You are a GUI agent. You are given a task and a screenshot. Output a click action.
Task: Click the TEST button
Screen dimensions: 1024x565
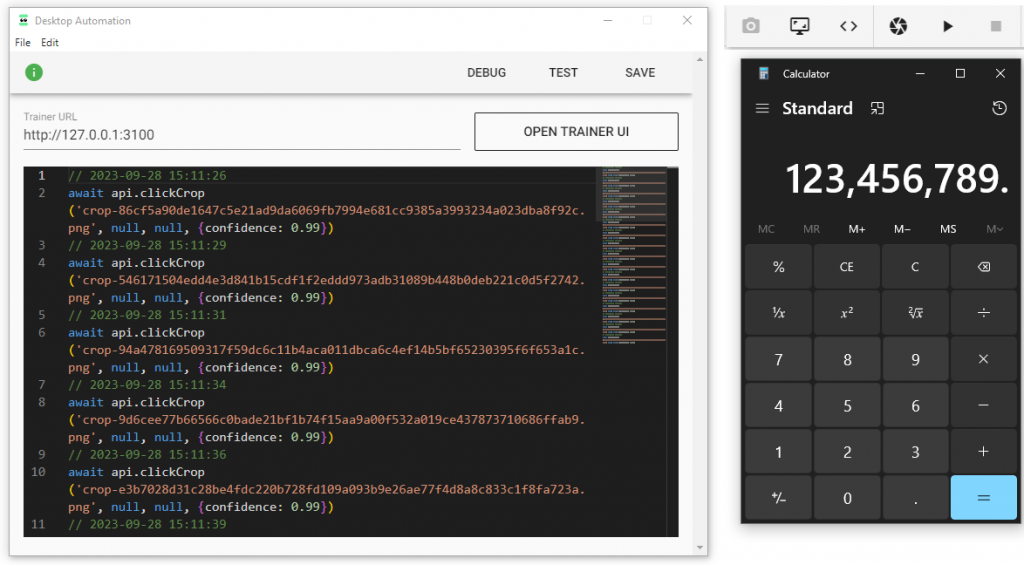pos(563,73)
